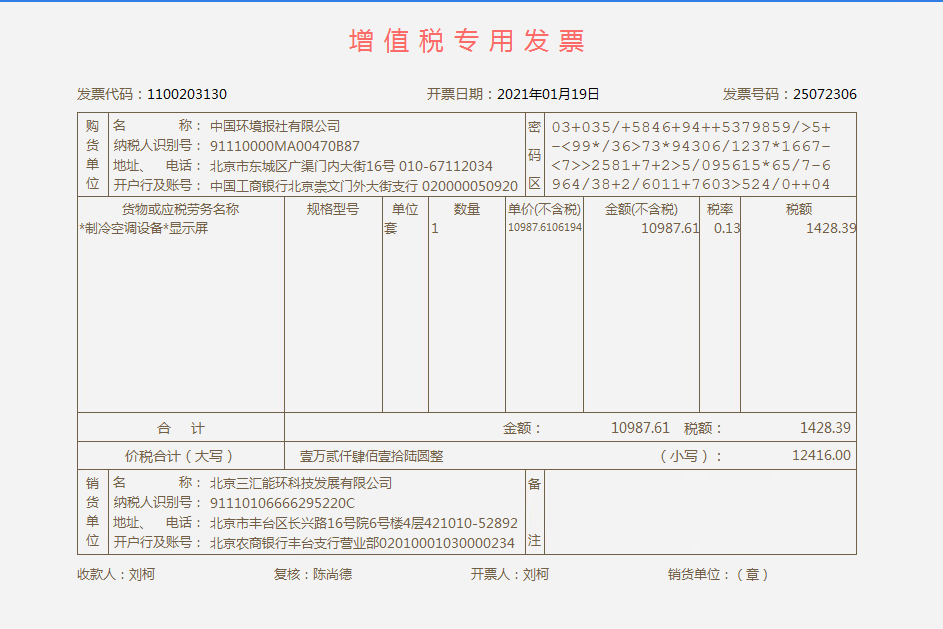This screenshot has width=943, height=629.
Task: Click column header 税额
Action: tap(799, 209)
